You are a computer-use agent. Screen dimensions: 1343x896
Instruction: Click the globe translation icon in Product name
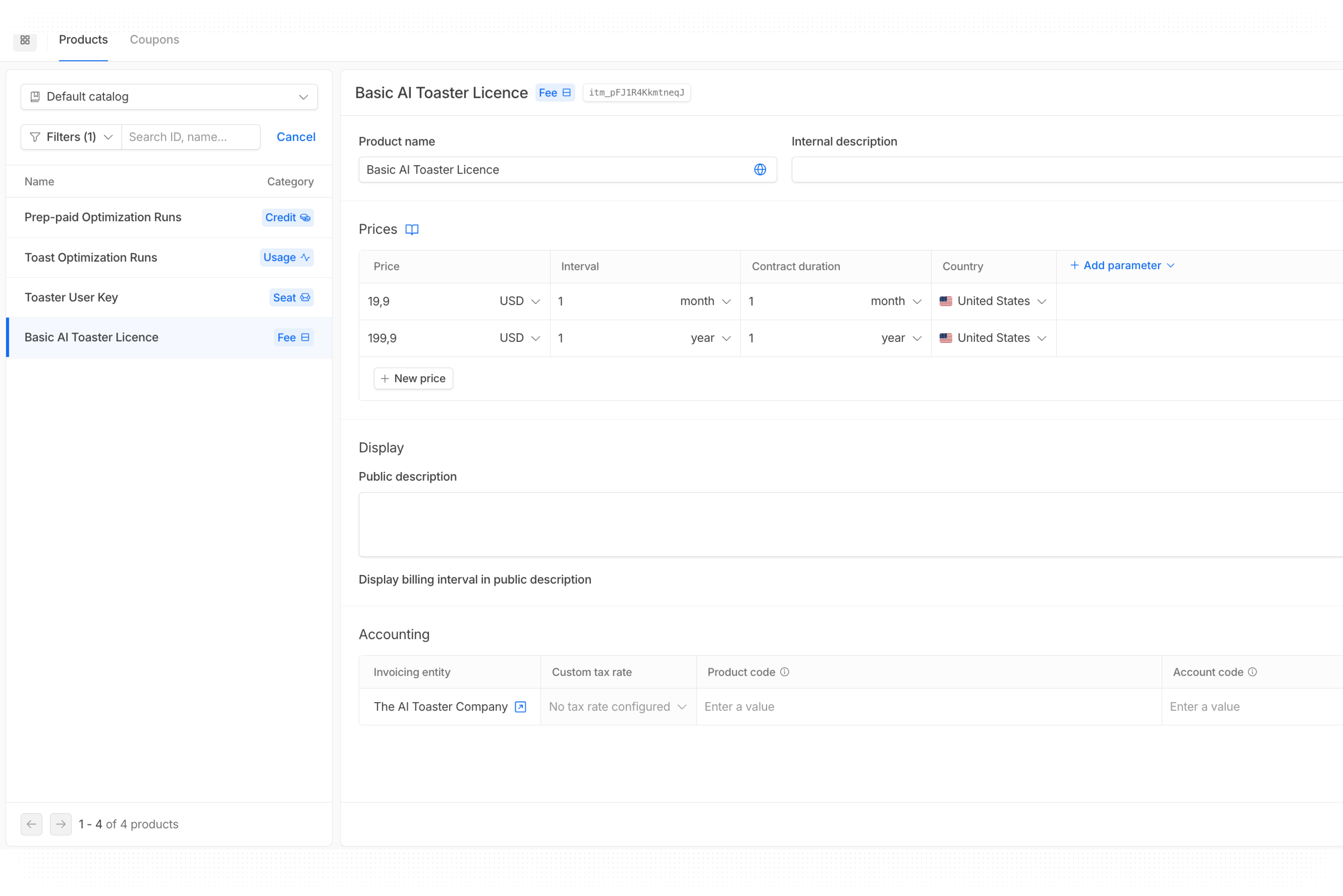(x=760, y=170)
